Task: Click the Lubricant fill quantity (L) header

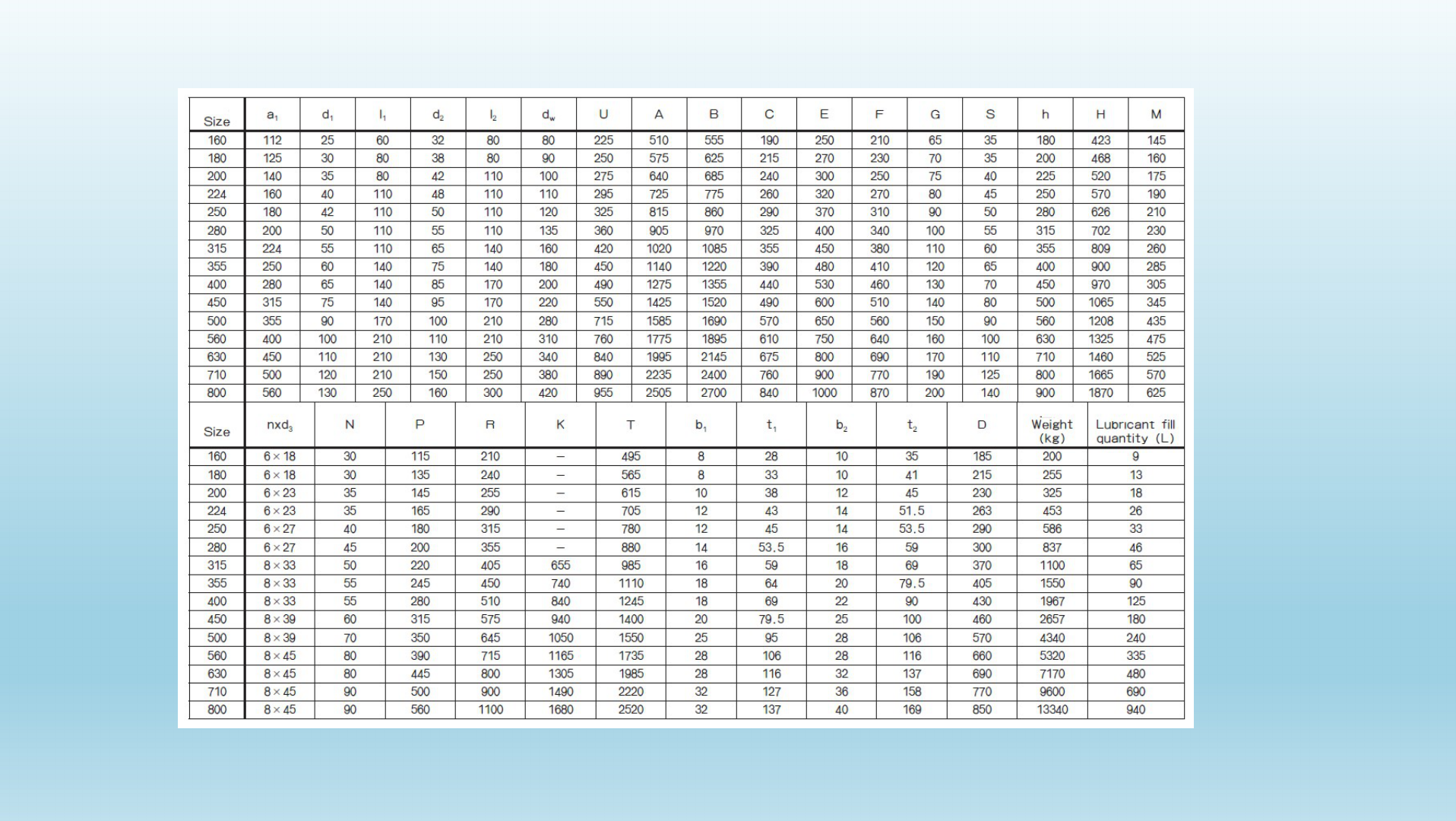Action: tap(1135, 431)
